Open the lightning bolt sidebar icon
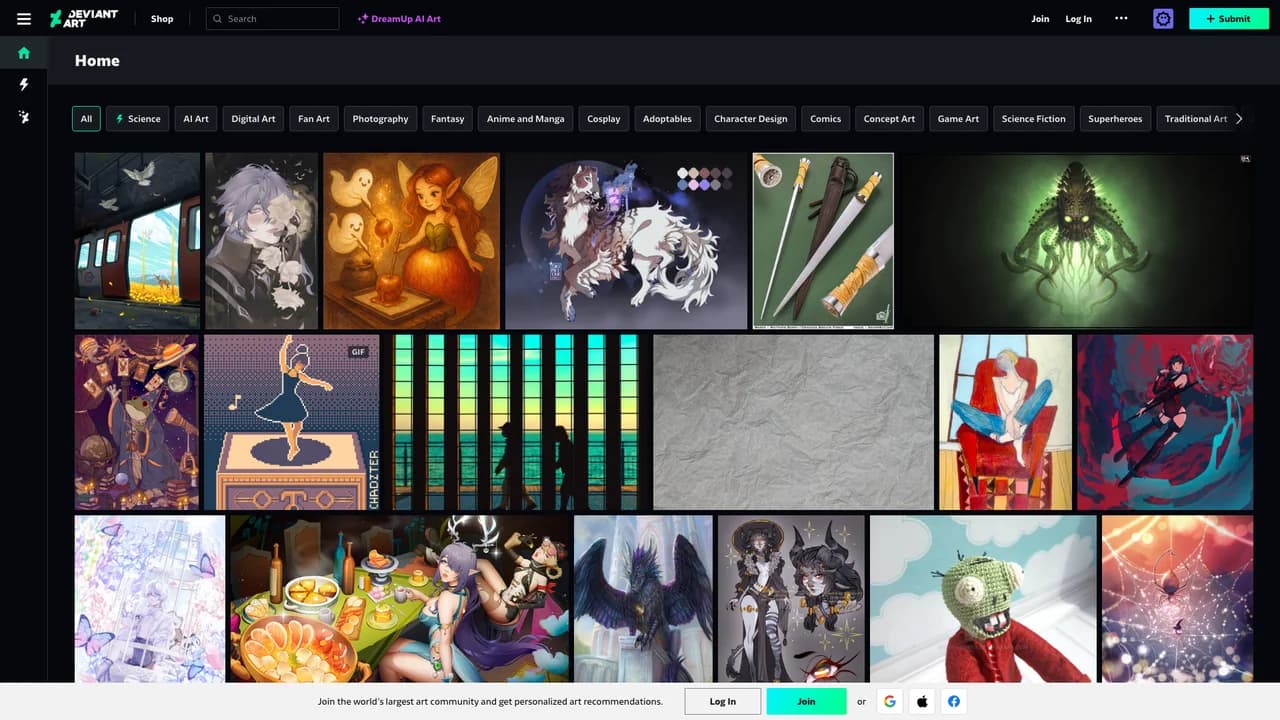This screenshot has width=1280, height=720. pos(24,85)
